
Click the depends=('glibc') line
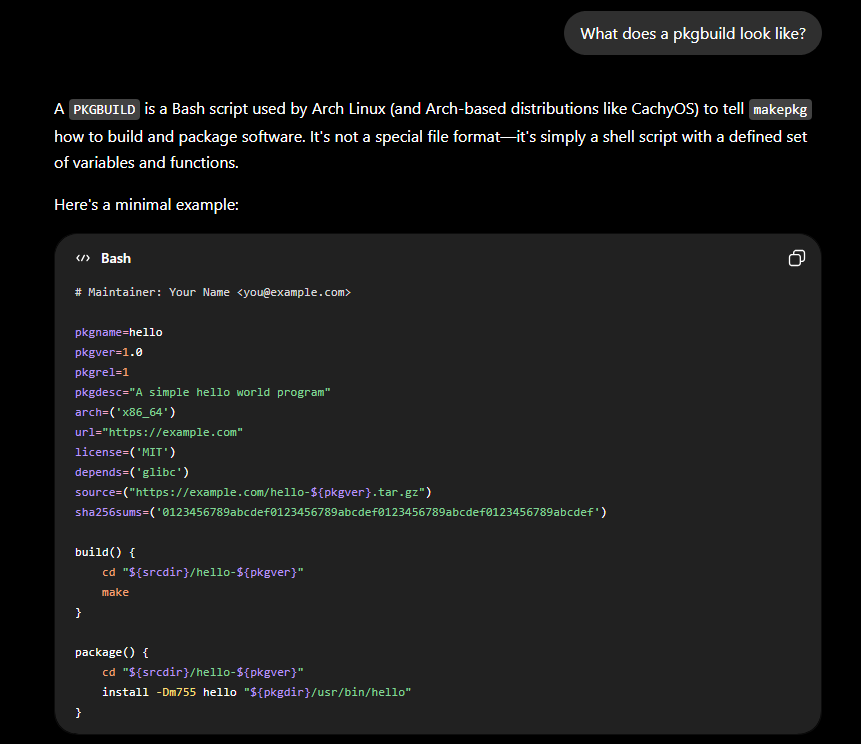point(132,472)
